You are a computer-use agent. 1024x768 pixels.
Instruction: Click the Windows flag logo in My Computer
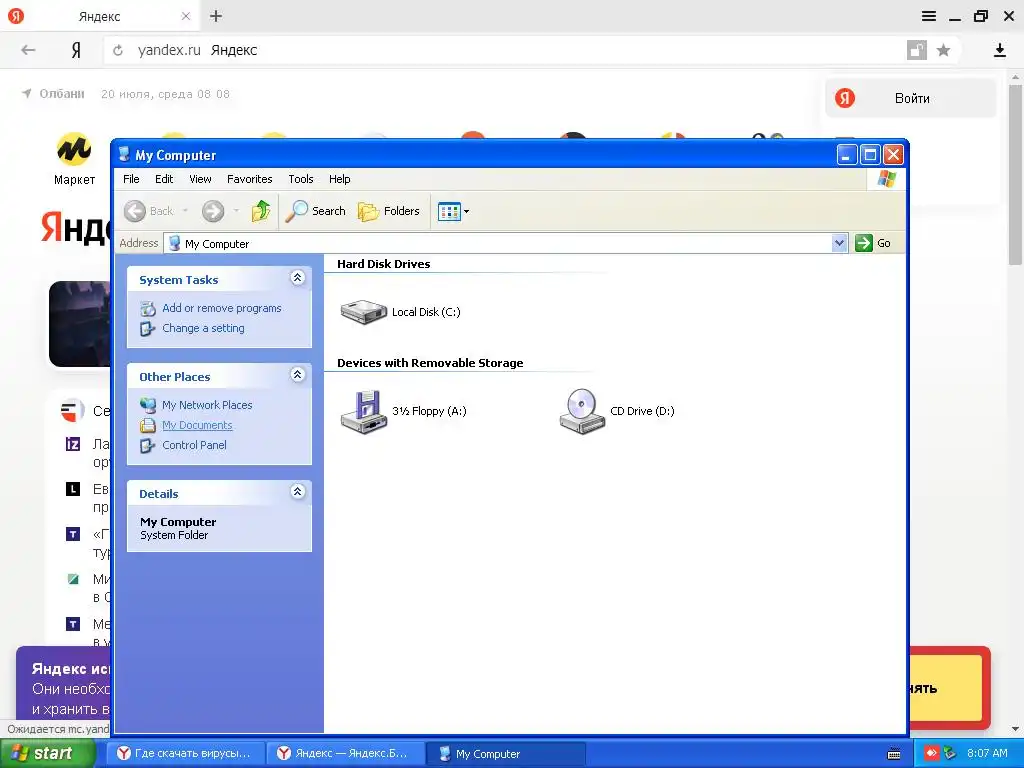tap(887, 179)
